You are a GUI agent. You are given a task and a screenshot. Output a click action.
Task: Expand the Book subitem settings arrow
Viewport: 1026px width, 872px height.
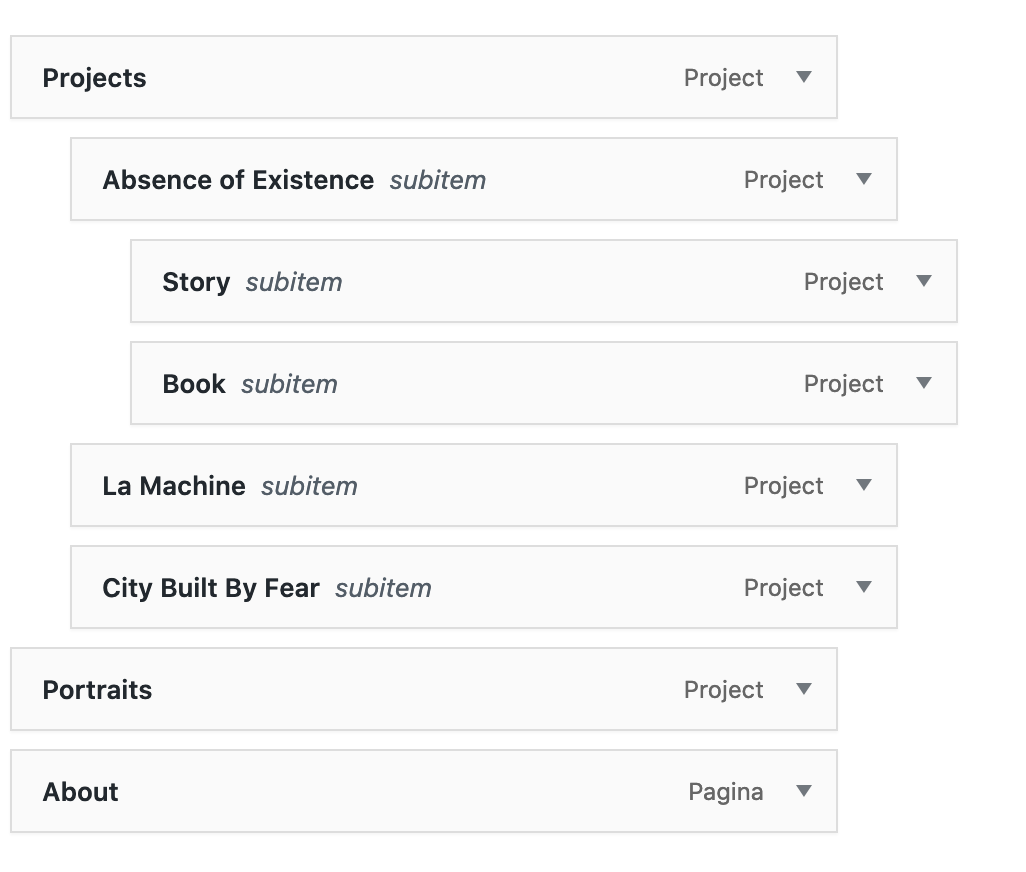click(924, 384)
